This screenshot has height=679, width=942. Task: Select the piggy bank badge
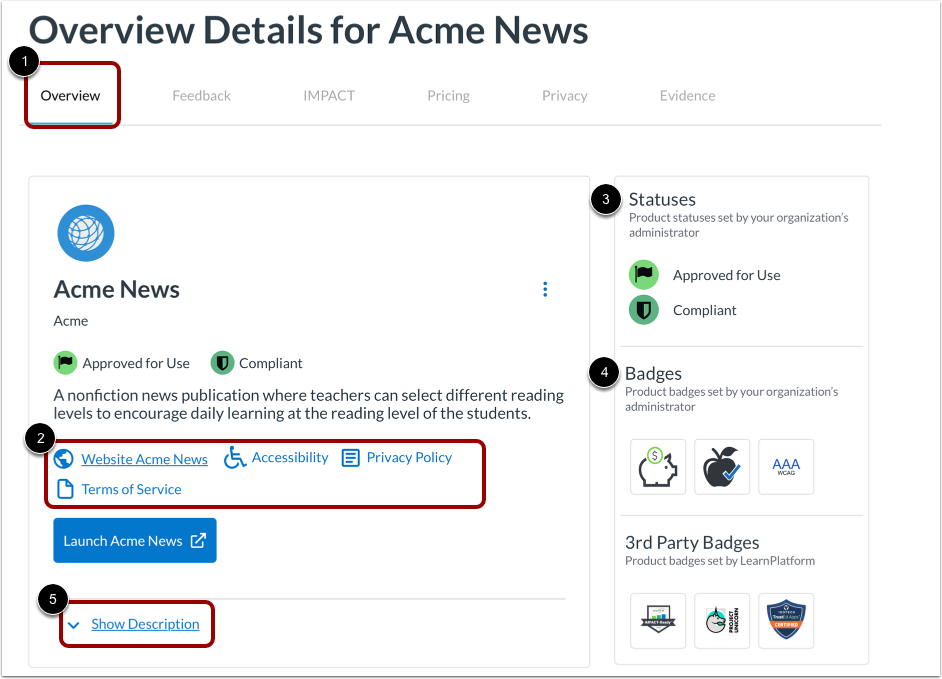(x=658, y=467)
